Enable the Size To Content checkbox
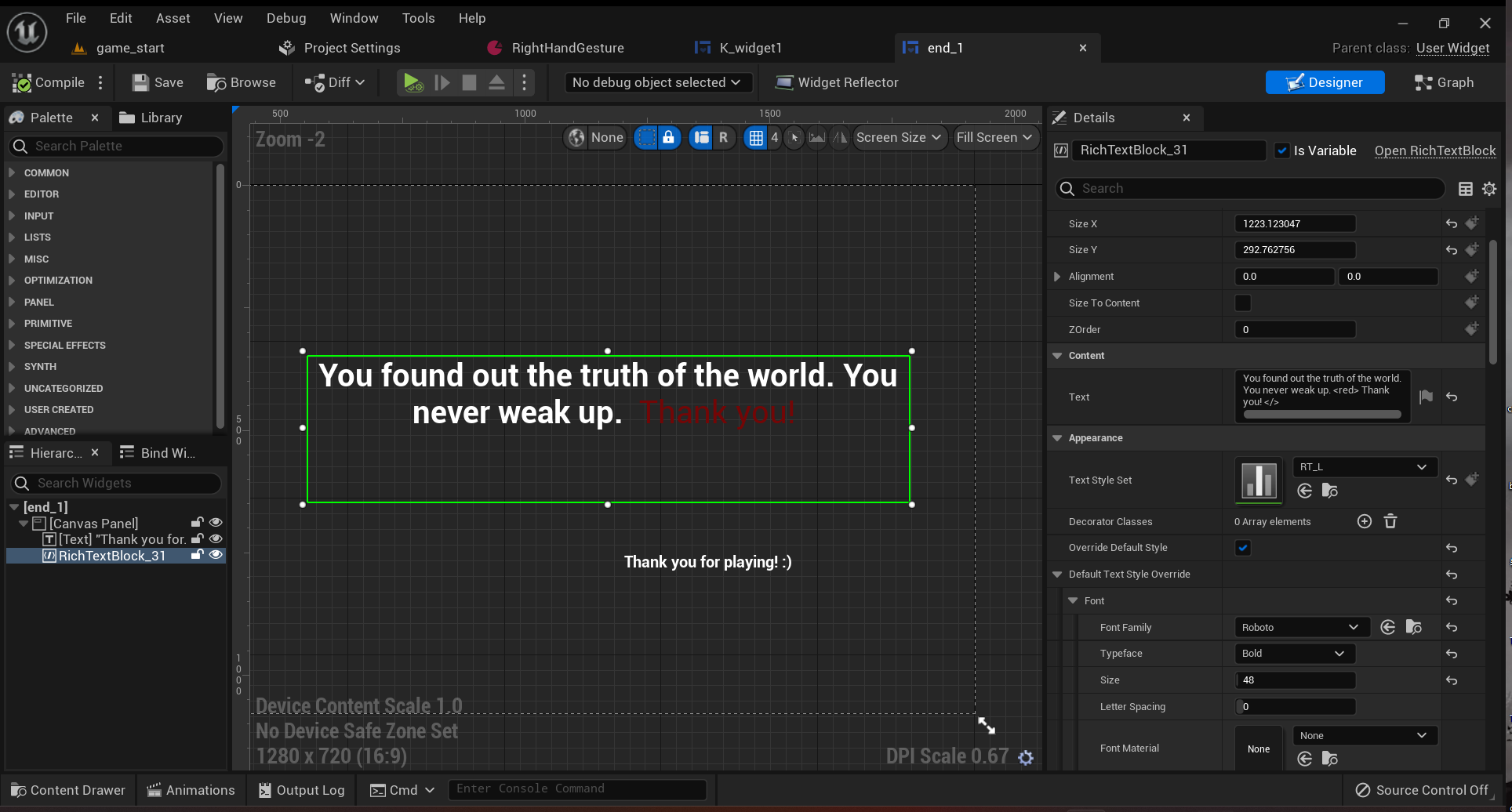This screenshot has width=1512, height=812. (1242, 303)
